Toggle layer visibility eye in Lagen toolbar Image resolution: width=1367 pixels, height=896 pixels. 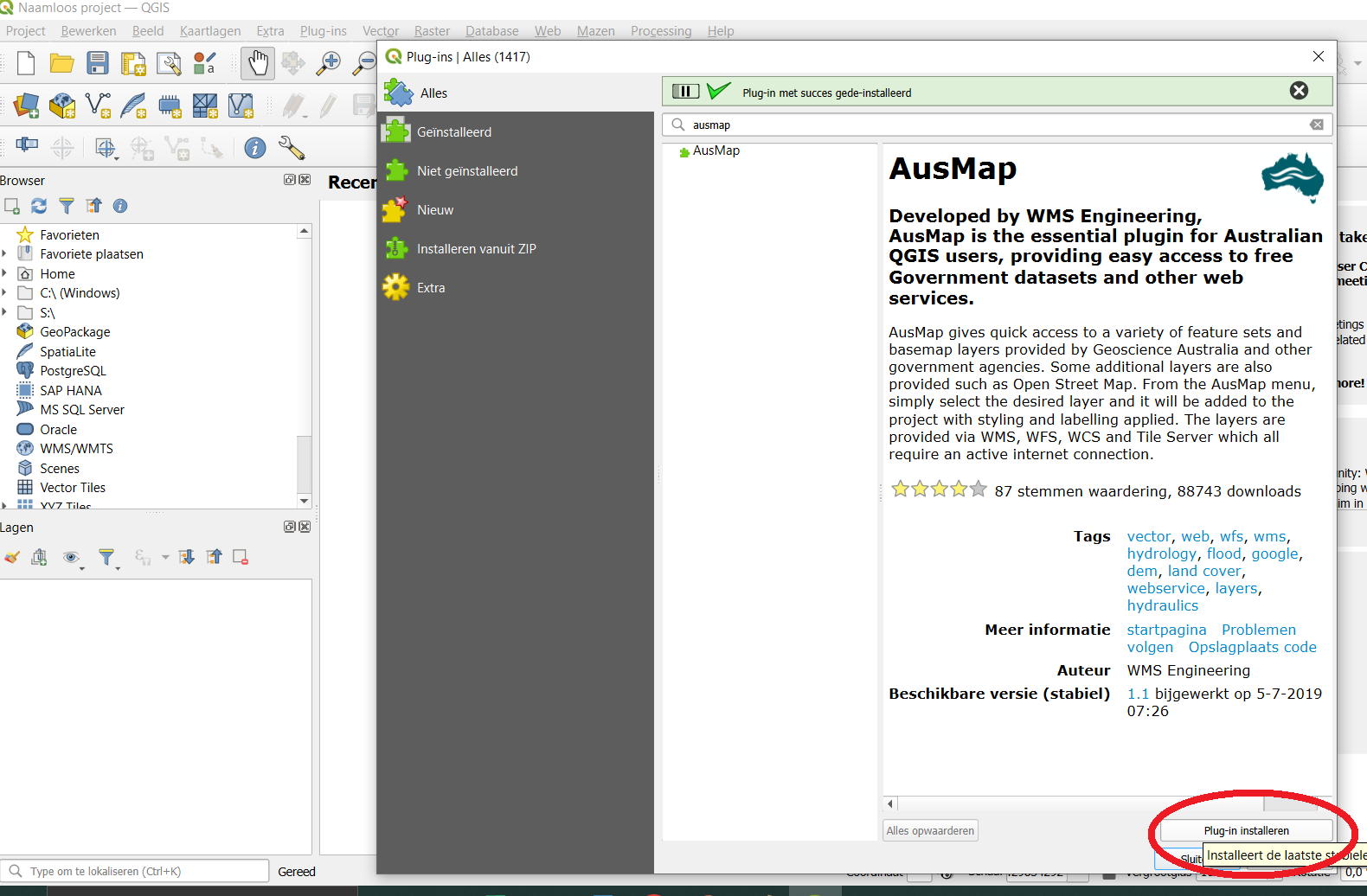click(x=71, y=557)
